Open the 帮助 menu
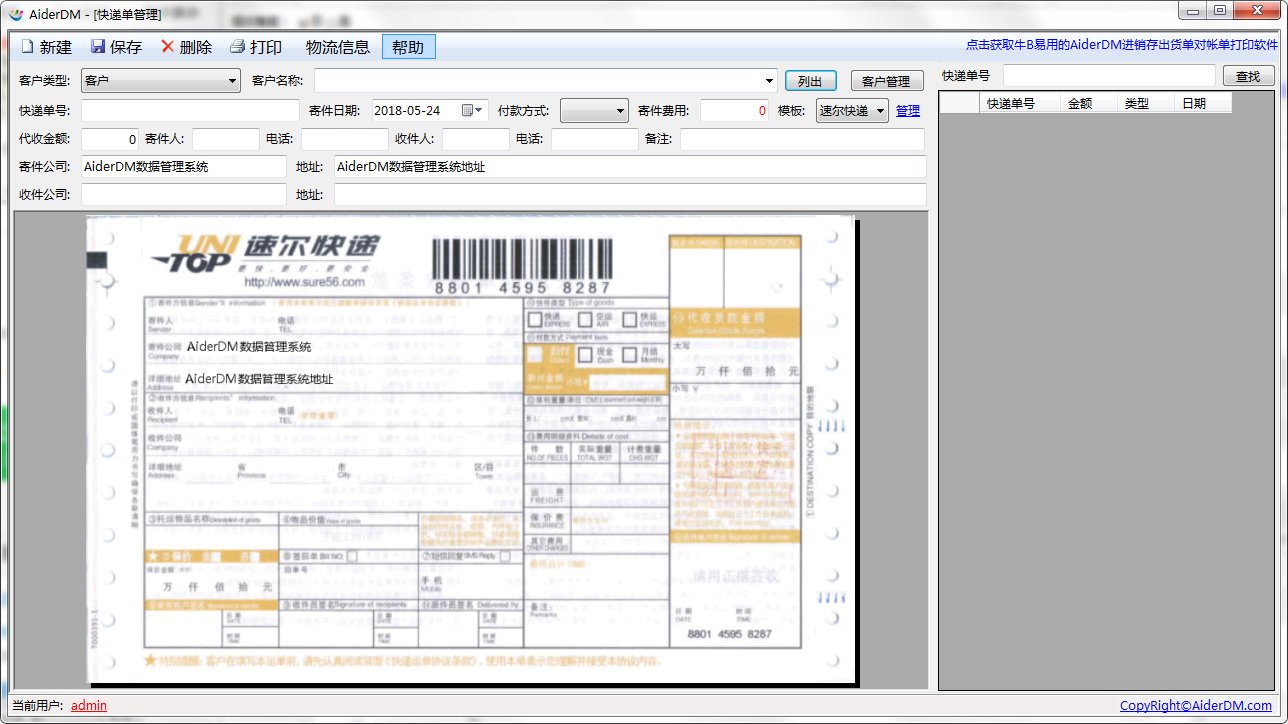The height and width of the screenshot is (724, 1288). [x=408, y=47]
